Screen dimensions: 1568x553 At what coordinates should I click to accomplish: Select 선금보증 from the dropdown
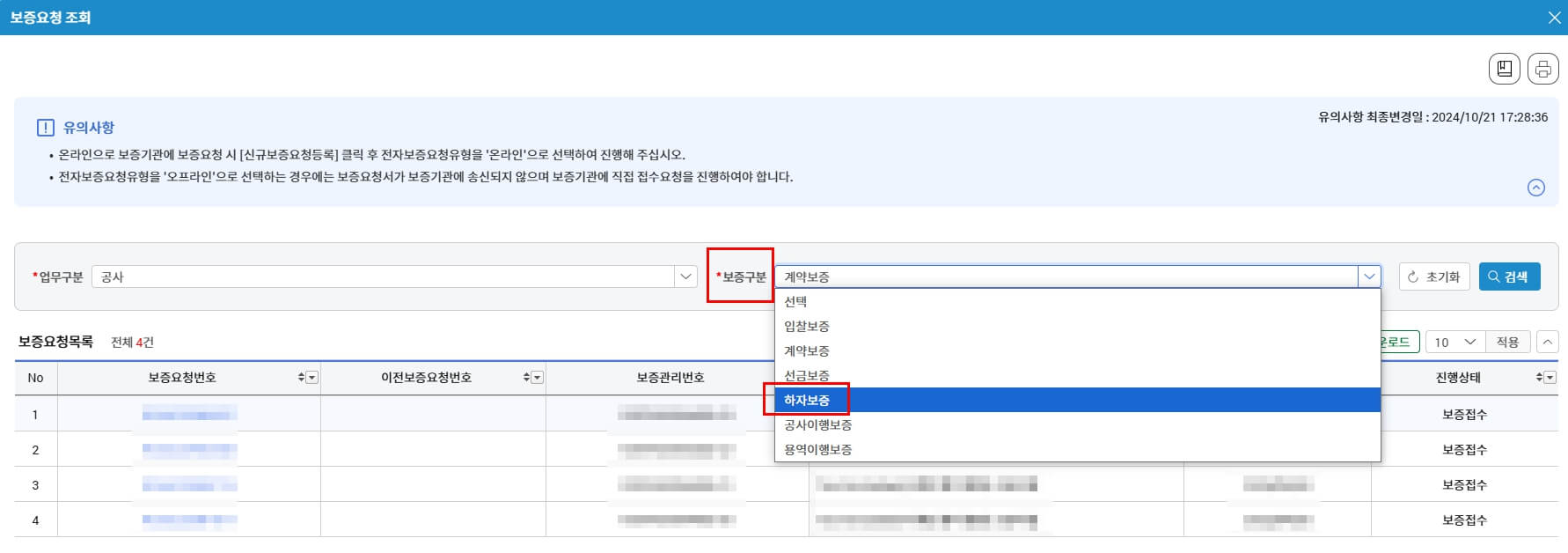point(1077,375)
